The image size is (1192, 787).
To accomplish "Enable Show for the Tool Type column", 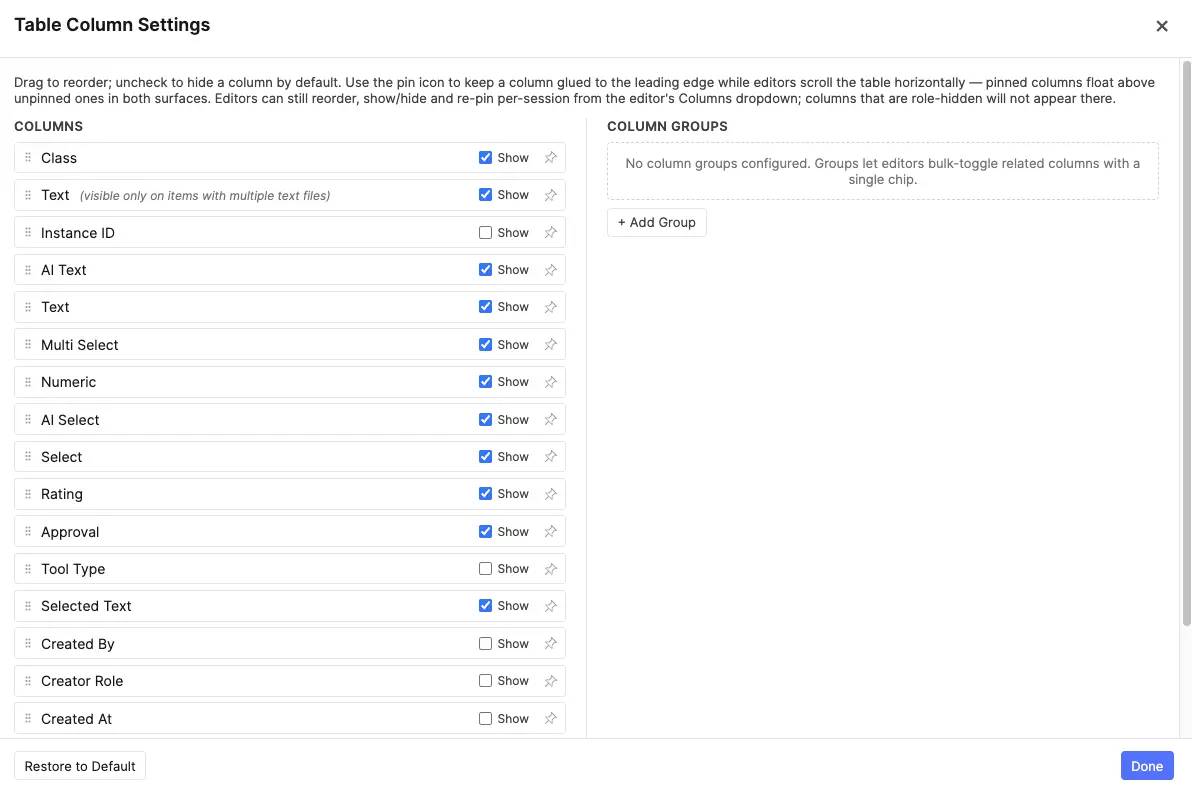I will pyautogui.click(x=485, y=569).
